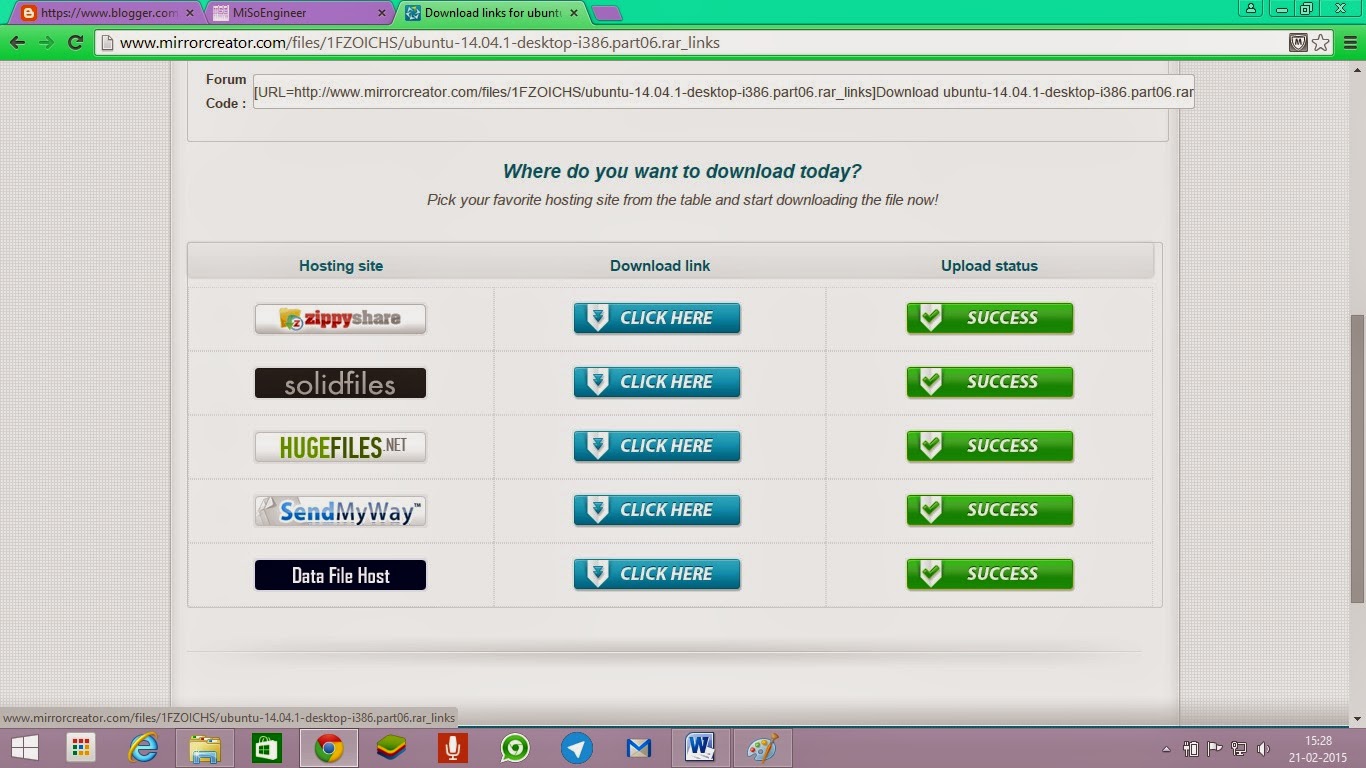Click the SUCCESS status for SendMyWay

990,510
